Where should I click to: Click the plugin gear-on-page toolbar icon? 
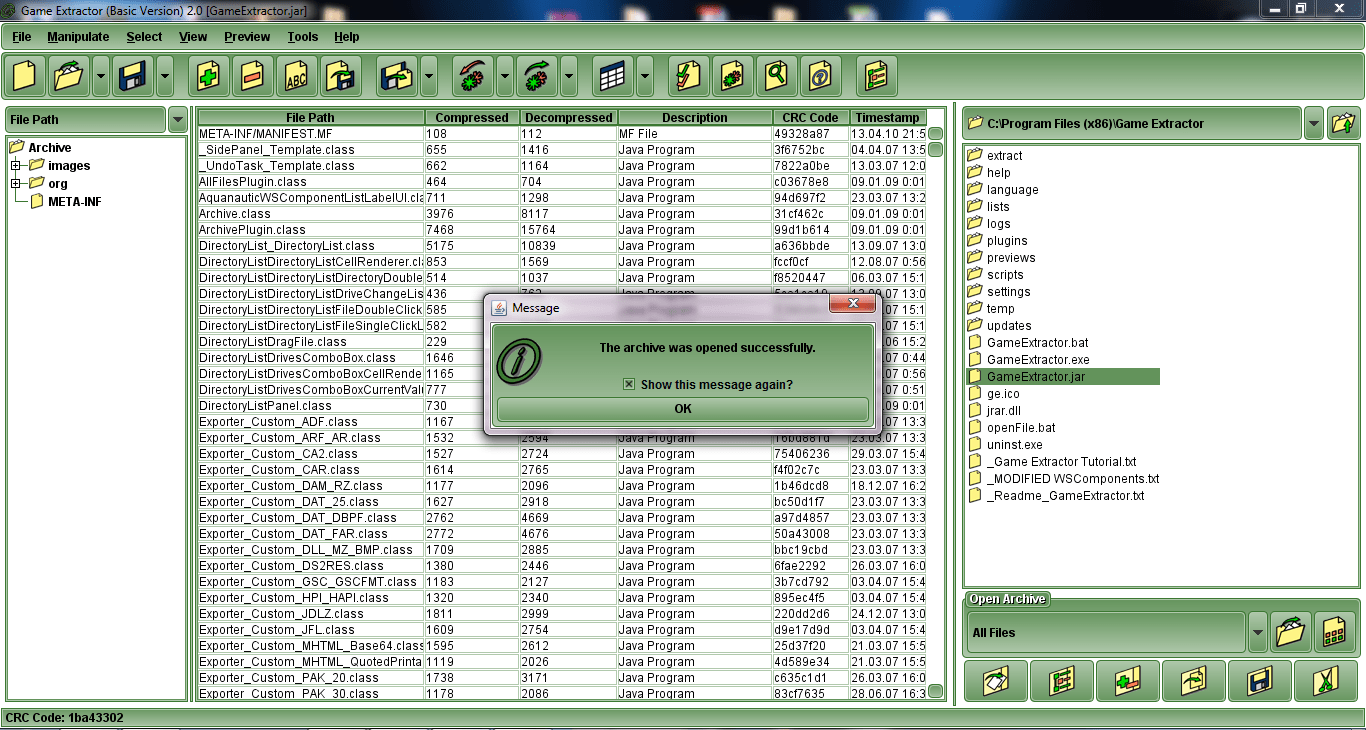[733, 75]
